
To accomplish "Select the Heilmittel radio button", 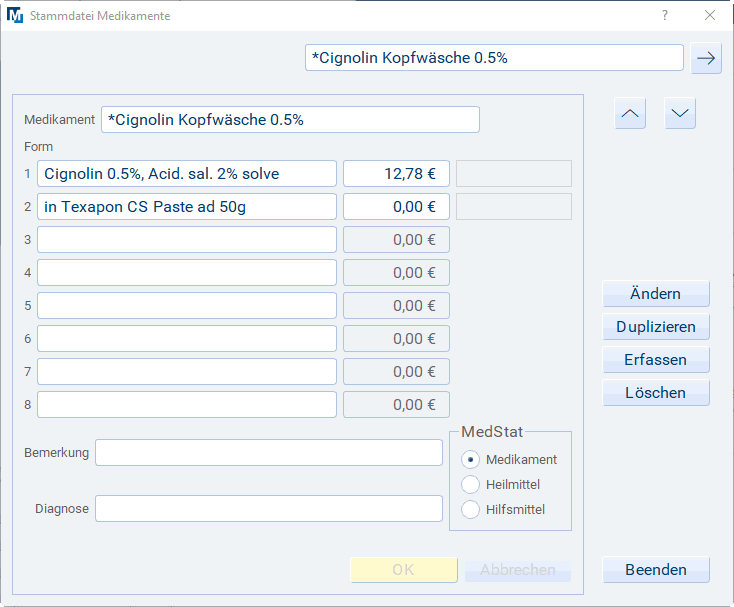I will (x=470, y=484).
